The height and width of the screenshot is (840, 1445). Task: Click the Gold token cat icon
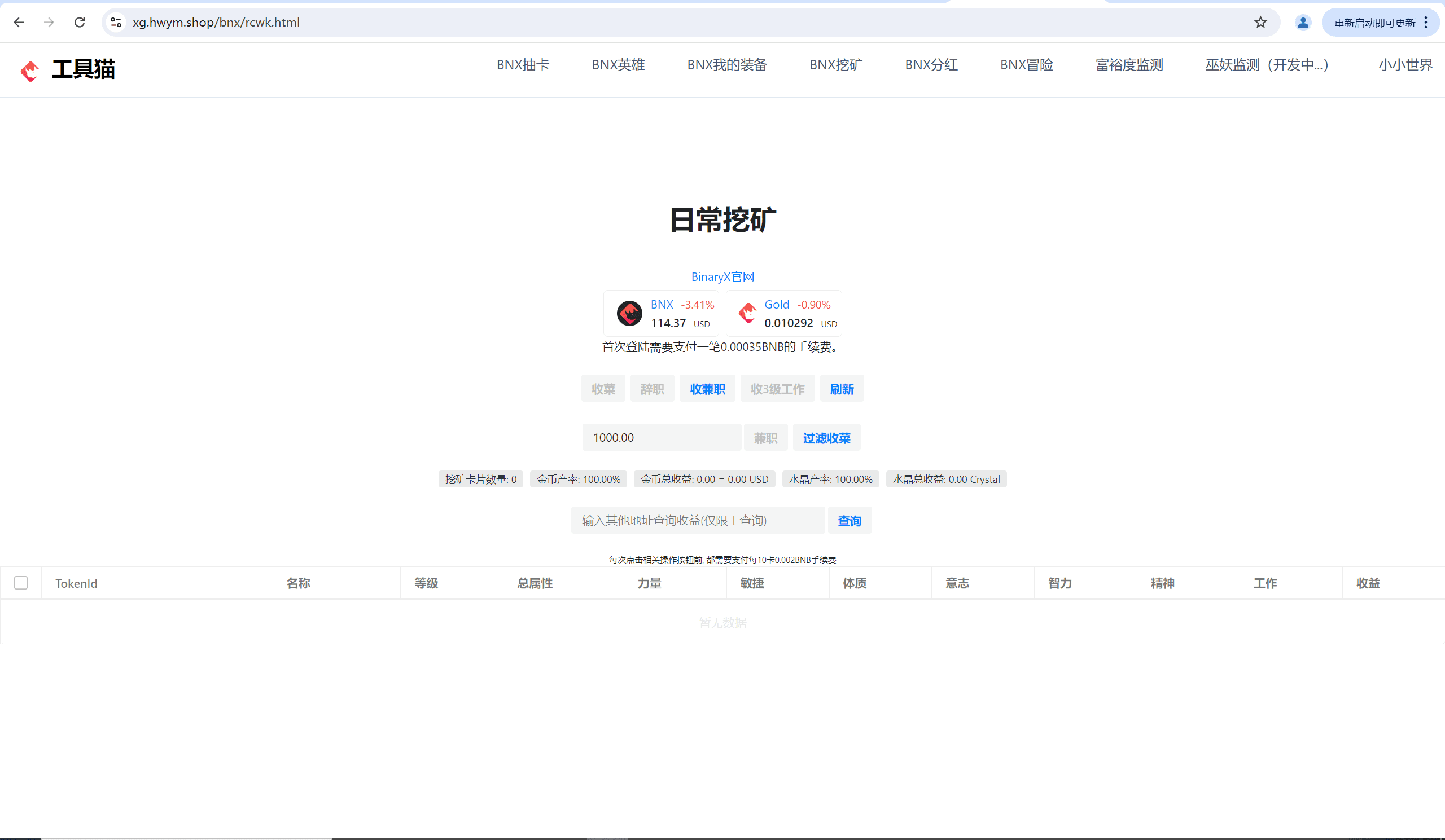pyautogui.click(x=747, y=313)
